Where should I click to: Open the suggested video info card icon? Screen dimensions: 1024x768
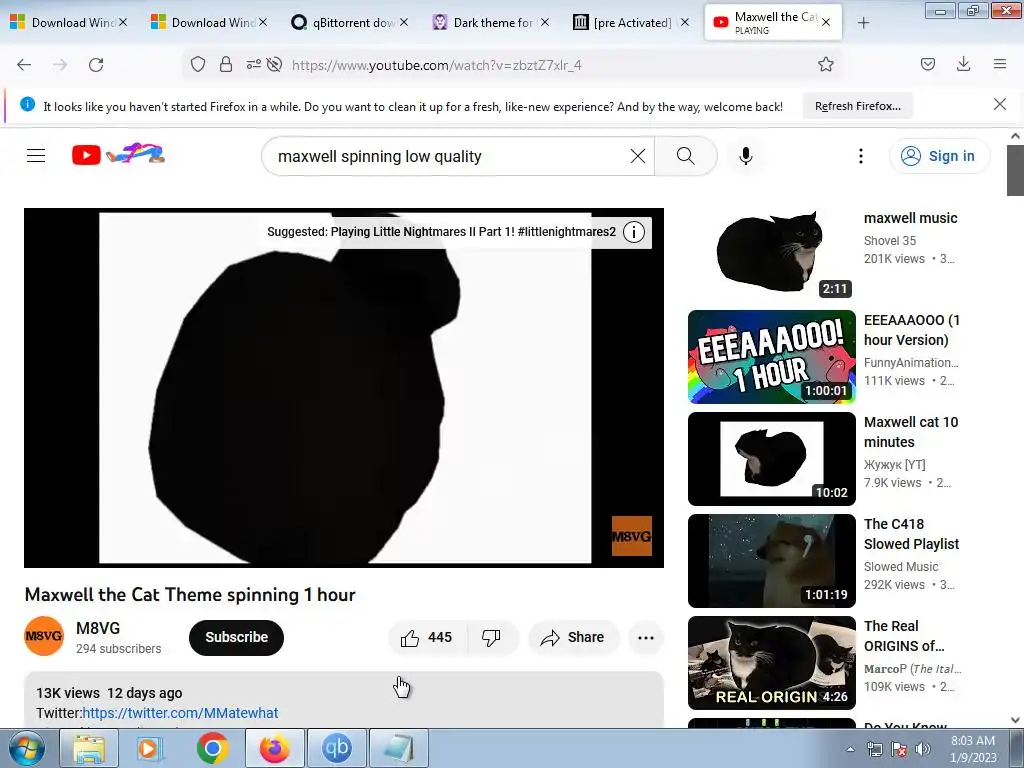(x=633, y=232)
